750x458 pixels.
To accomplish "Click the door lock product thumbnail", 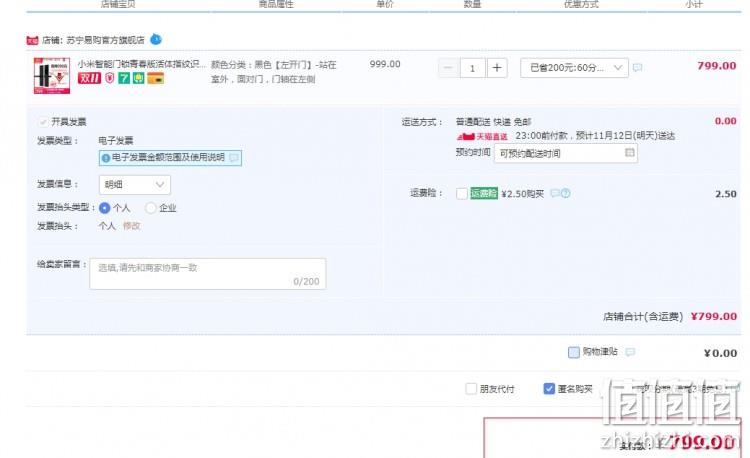I will click(52, 76).
